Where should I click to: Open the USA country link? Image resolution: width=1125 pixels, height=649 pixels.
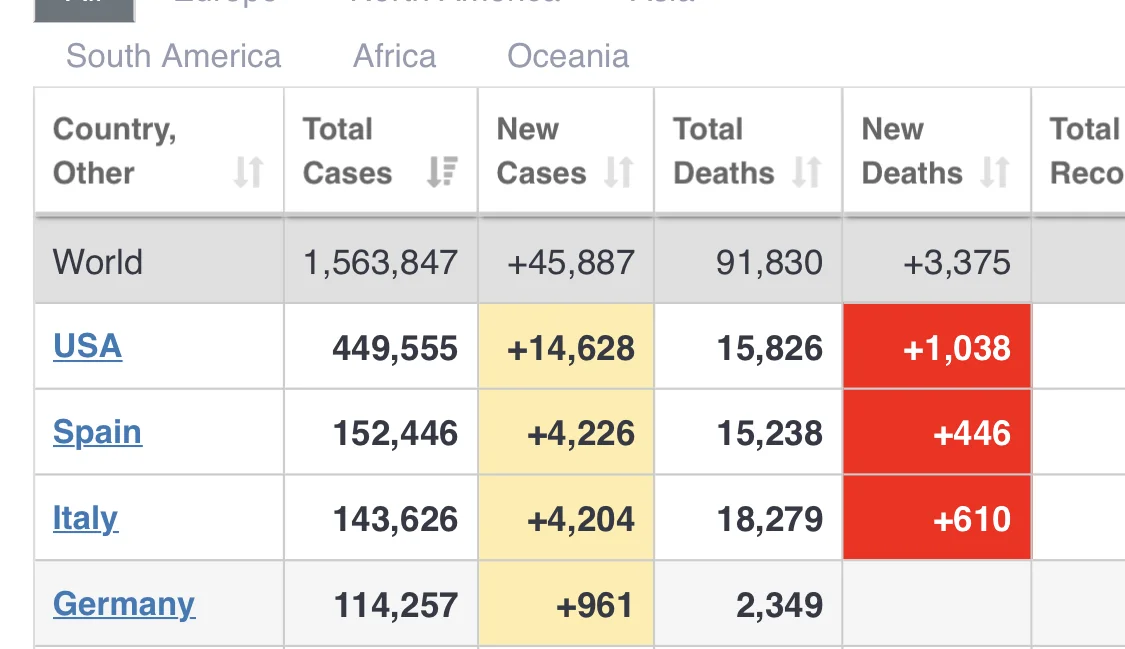[x=87, y=346]
